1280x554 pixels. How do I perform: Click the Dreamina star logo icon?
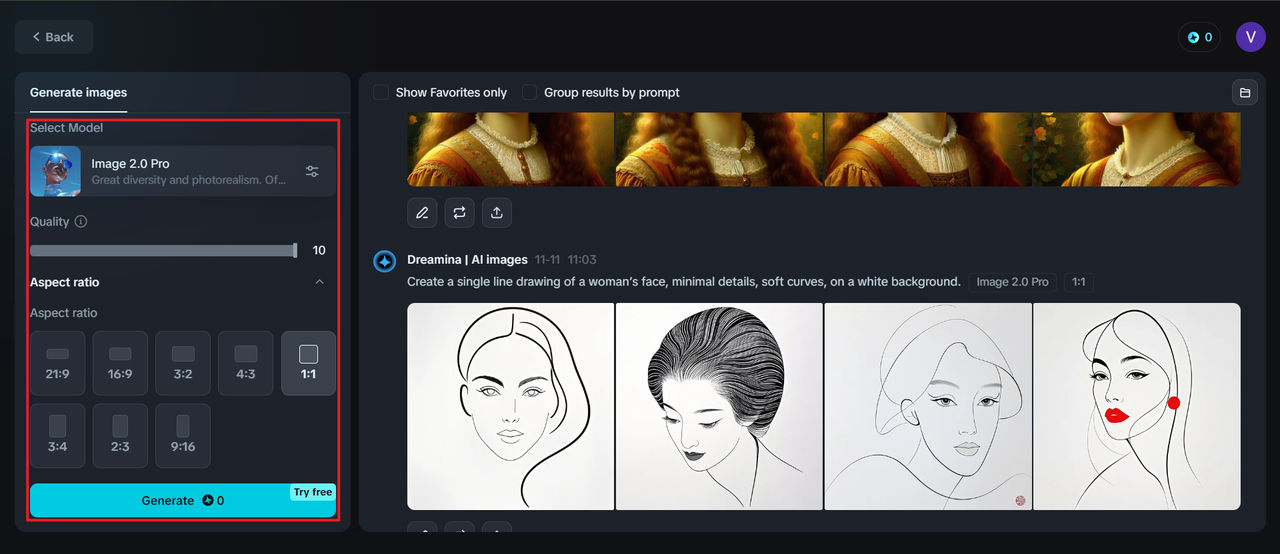(385, 261)
